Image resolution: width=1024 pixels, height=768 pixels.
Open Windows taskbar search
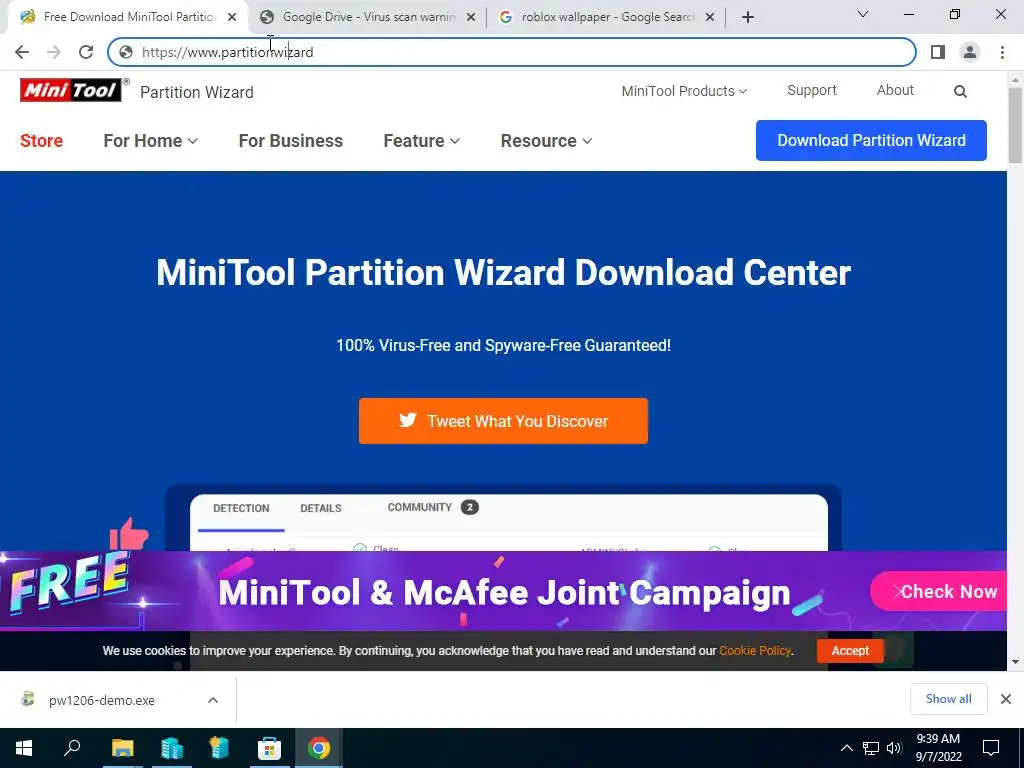(72, 748)
